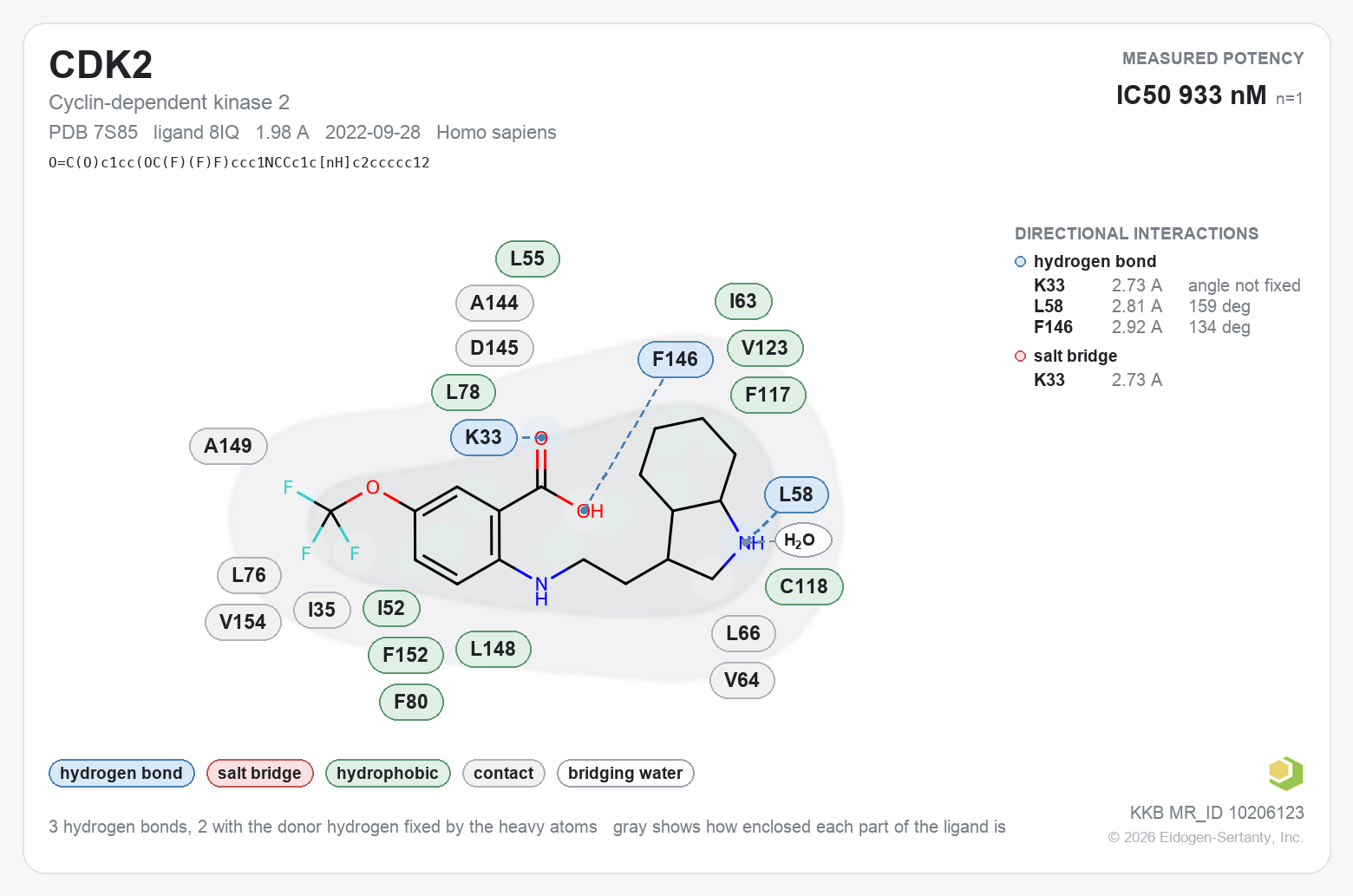Click the 'ligand 8IQ' text
This screenshot has width=1353, height=896.
(196, 132)
